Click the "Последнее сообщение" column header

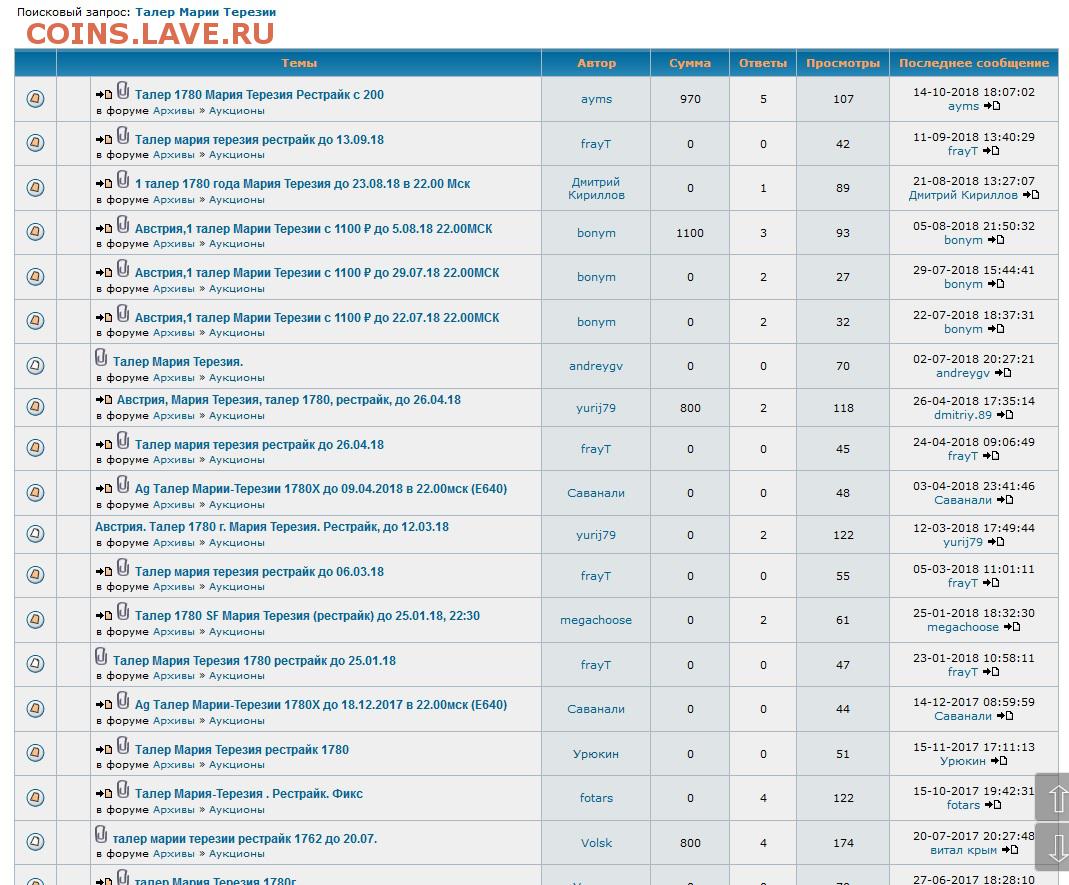pyautogui.click(x=974, y=63)
